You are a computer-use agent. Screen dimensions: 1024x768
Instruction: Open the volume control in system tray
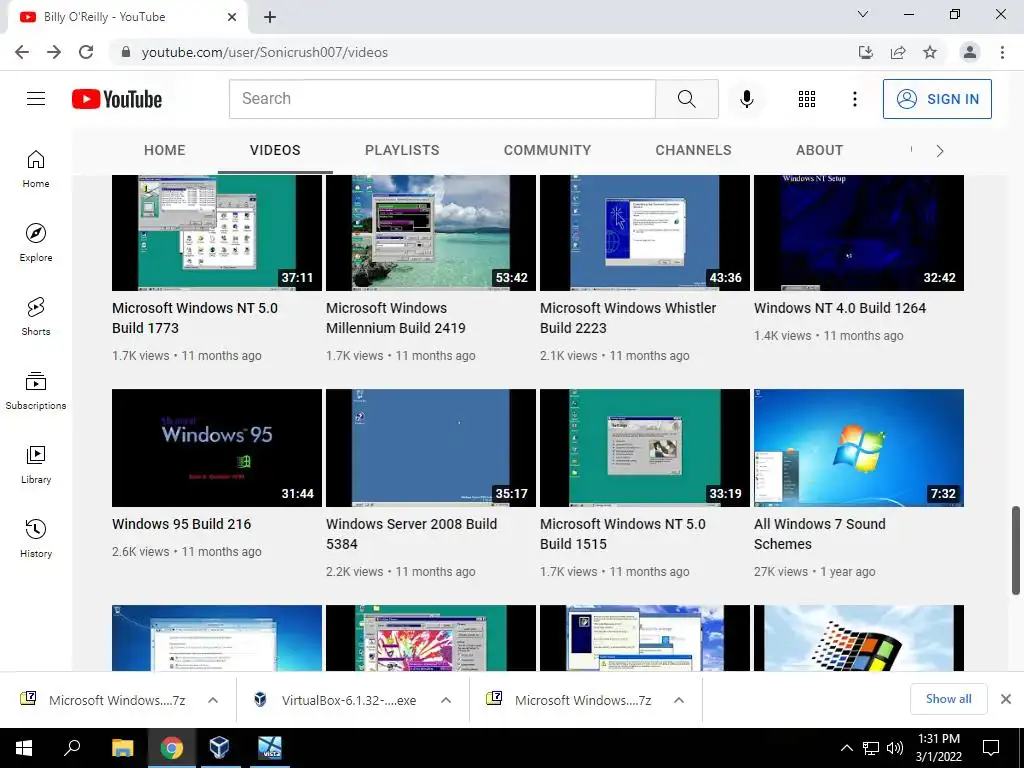coord(895,748)
